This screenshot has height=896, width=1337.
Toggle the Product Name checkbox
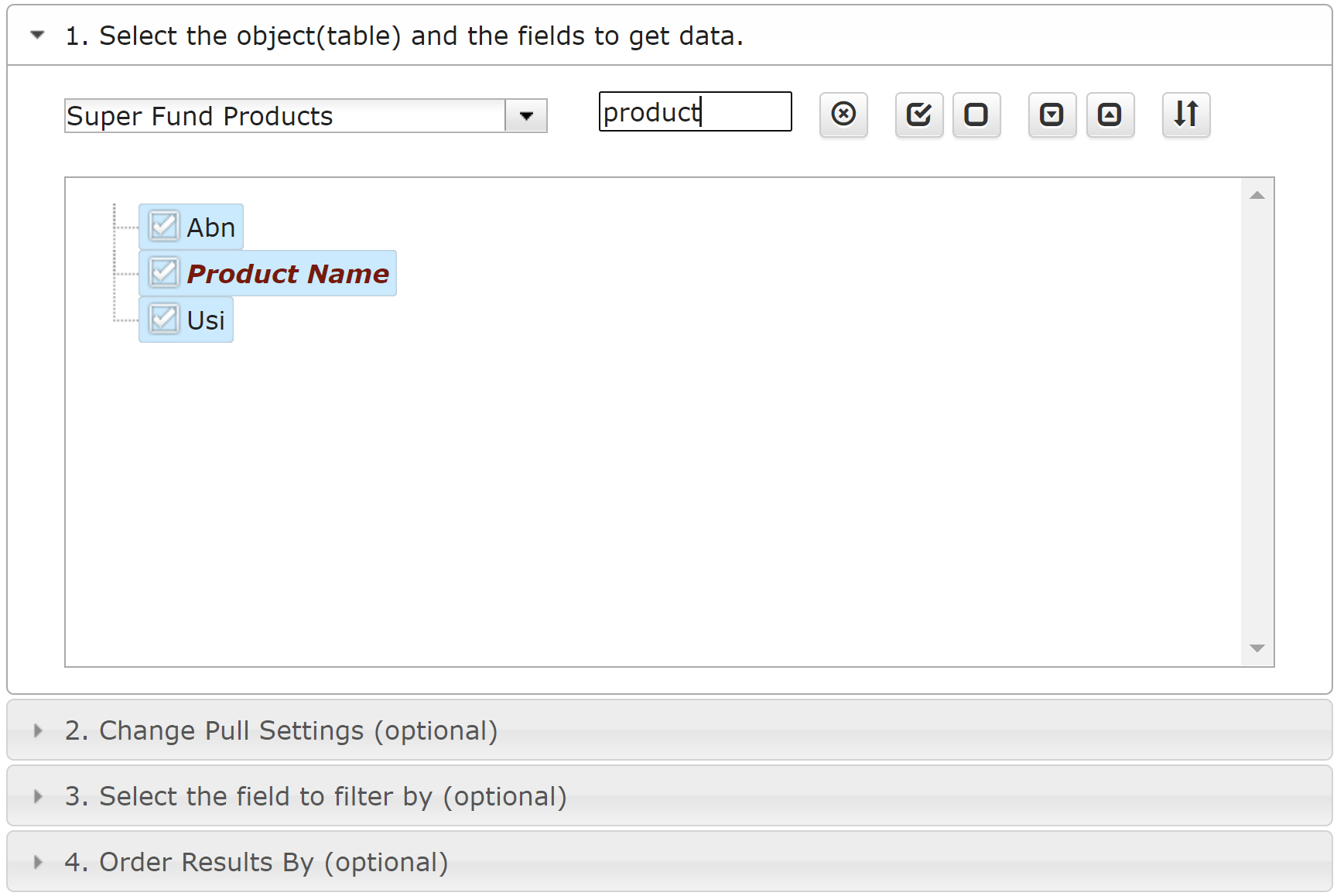click(164, 272)
